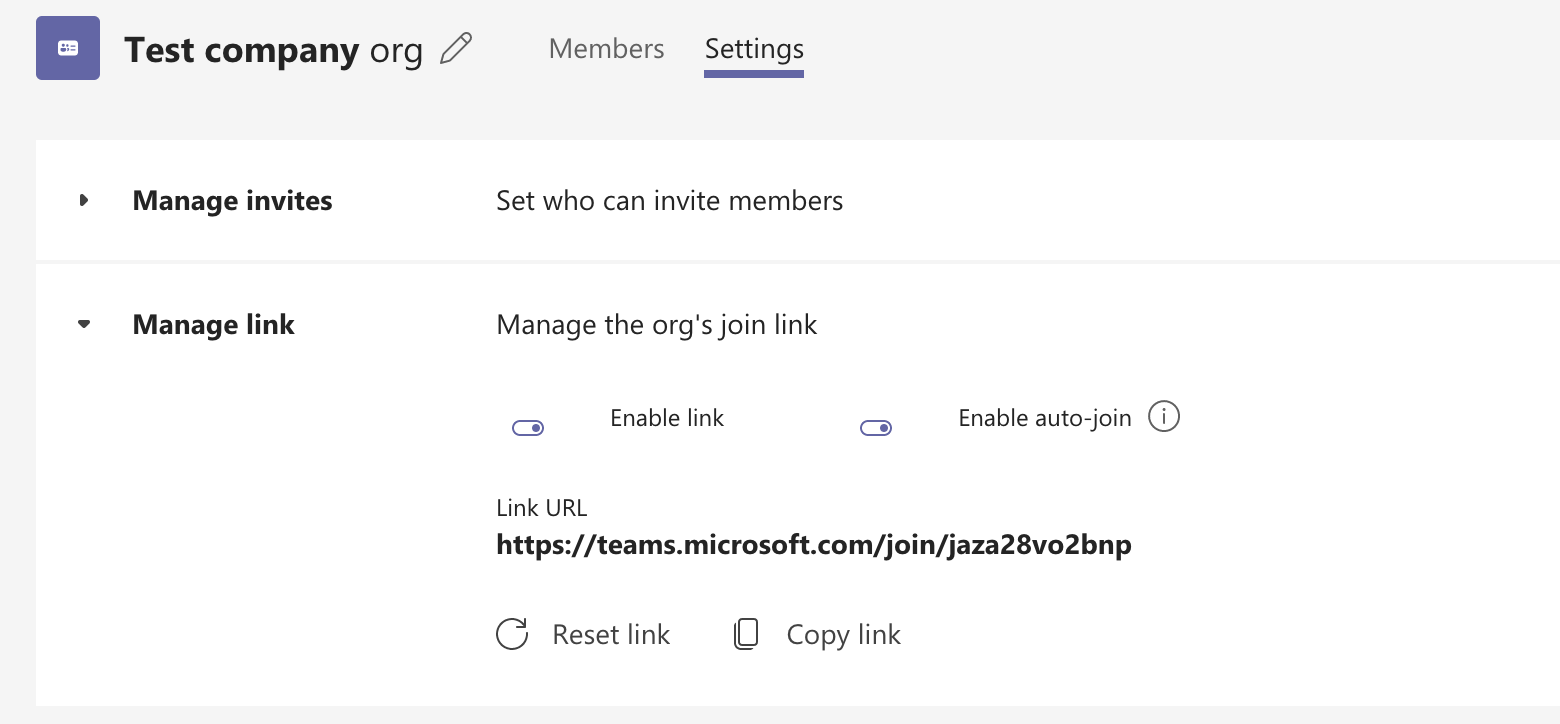The width and height of the screenshot is (1560, 724).
Task: Click the info icon beside Enable auto-join
Action: coord(1164,416)
